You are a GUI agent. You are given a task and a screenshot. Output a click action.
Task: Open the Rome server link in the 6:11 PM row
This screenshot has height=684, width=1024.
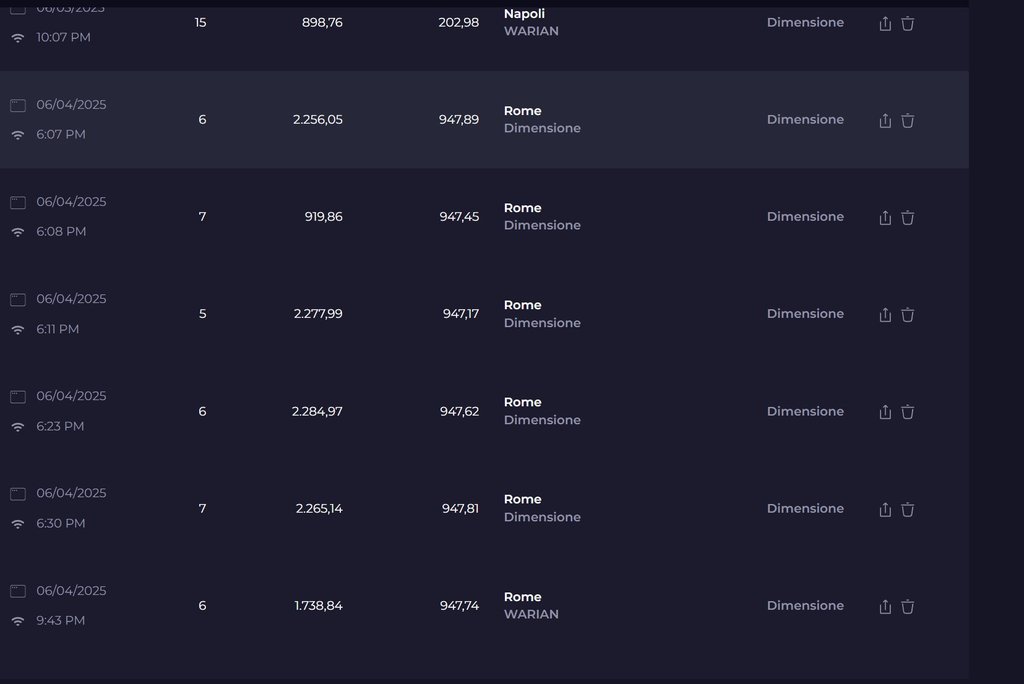coord(522,305)
